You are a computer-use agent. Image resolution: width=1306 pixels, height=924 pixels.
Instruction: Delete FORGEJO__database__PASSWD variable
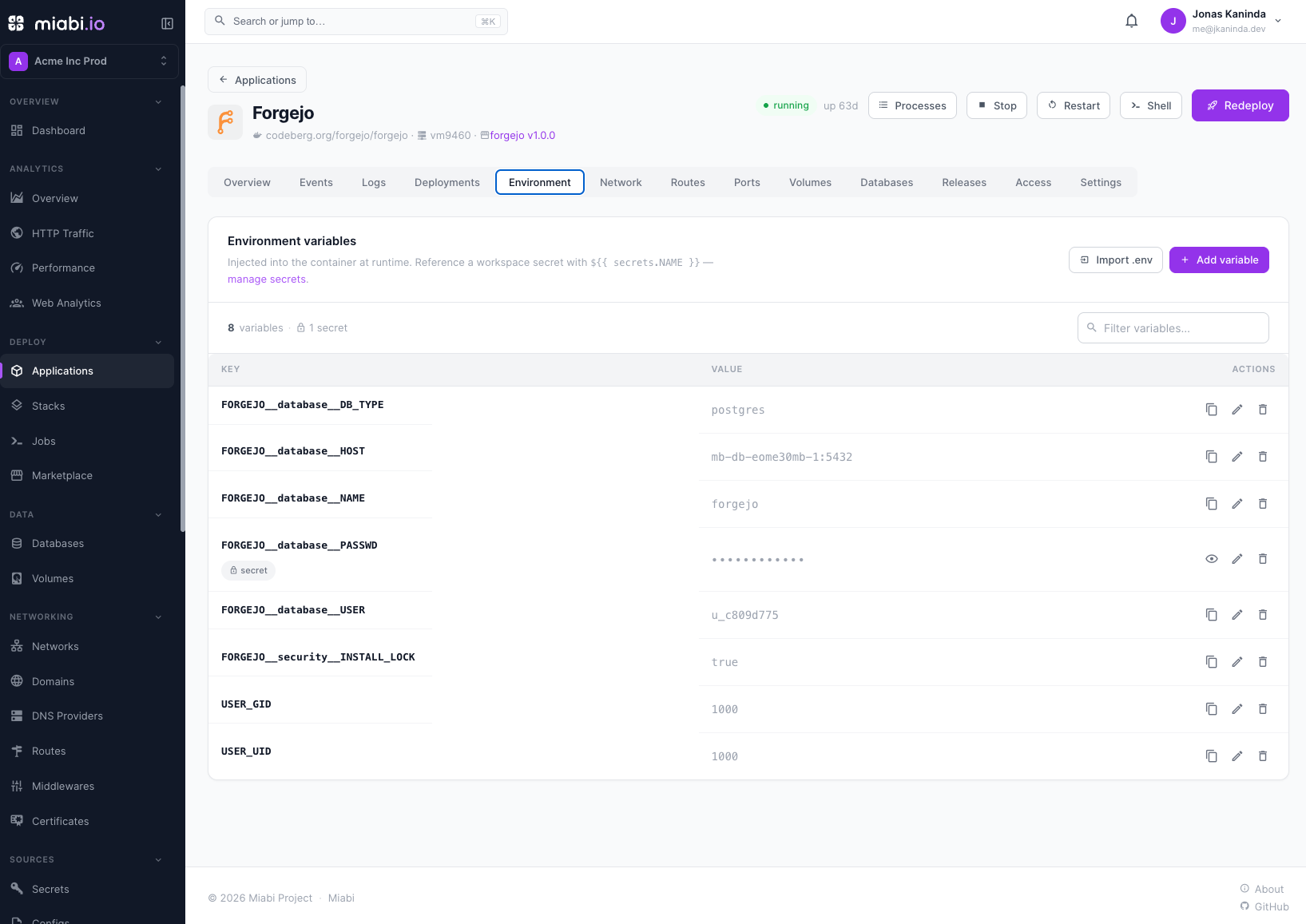tap(1263, 559)
